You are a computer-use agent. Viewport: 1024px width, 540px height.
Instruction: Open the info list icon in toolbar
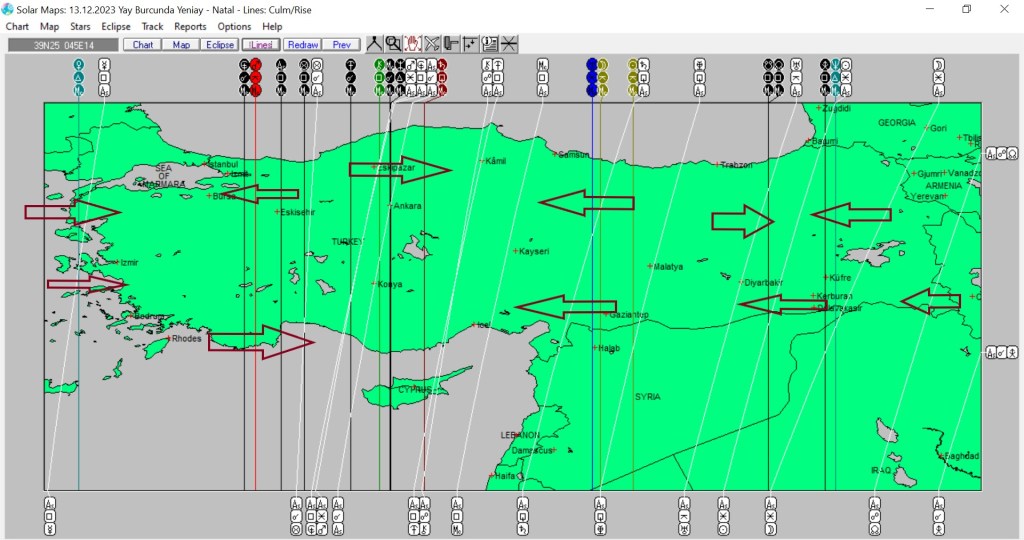pyautogui.click(x=490, y=44)
